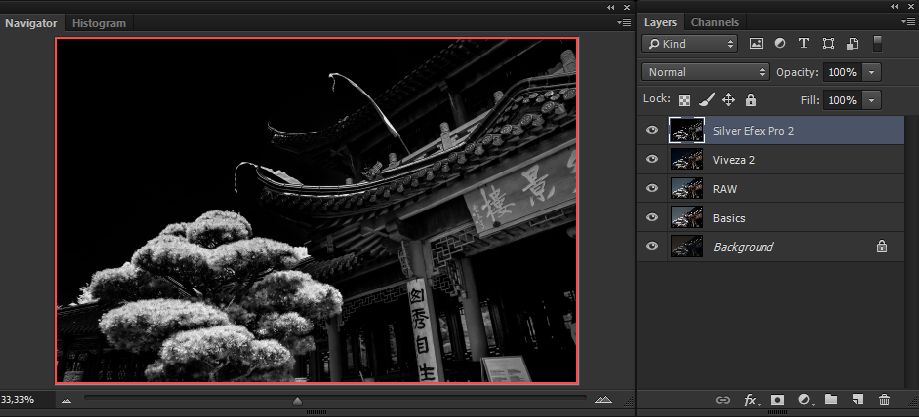Switch to the Histogram tab
Viewport: 919px width, 417px height.
tap(99, 23)
